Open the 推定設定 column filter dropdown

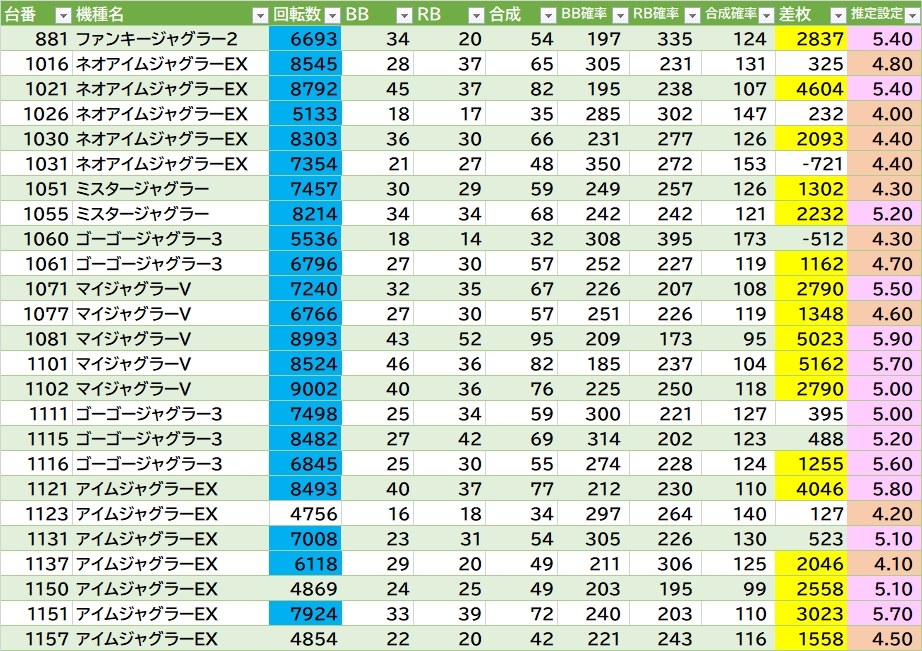[x=913, y=15]
